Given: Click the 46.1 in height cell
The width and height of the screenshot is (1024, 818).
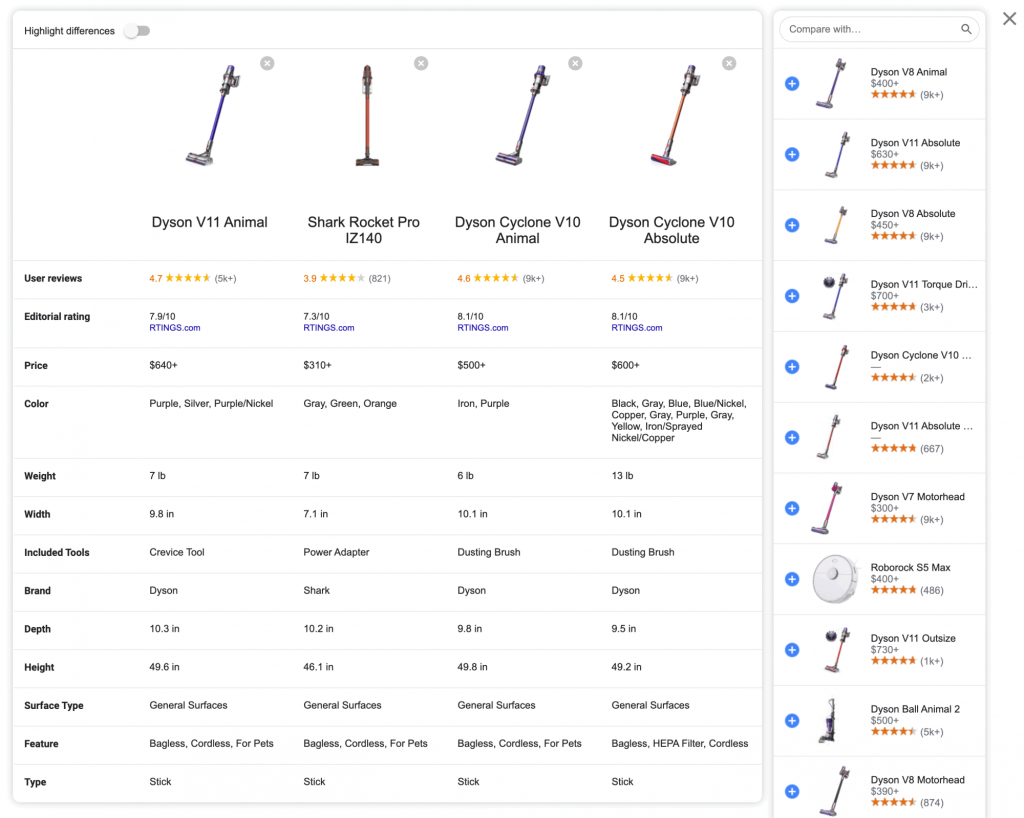Looking at the screenshot, I should (x=318, y=667).
